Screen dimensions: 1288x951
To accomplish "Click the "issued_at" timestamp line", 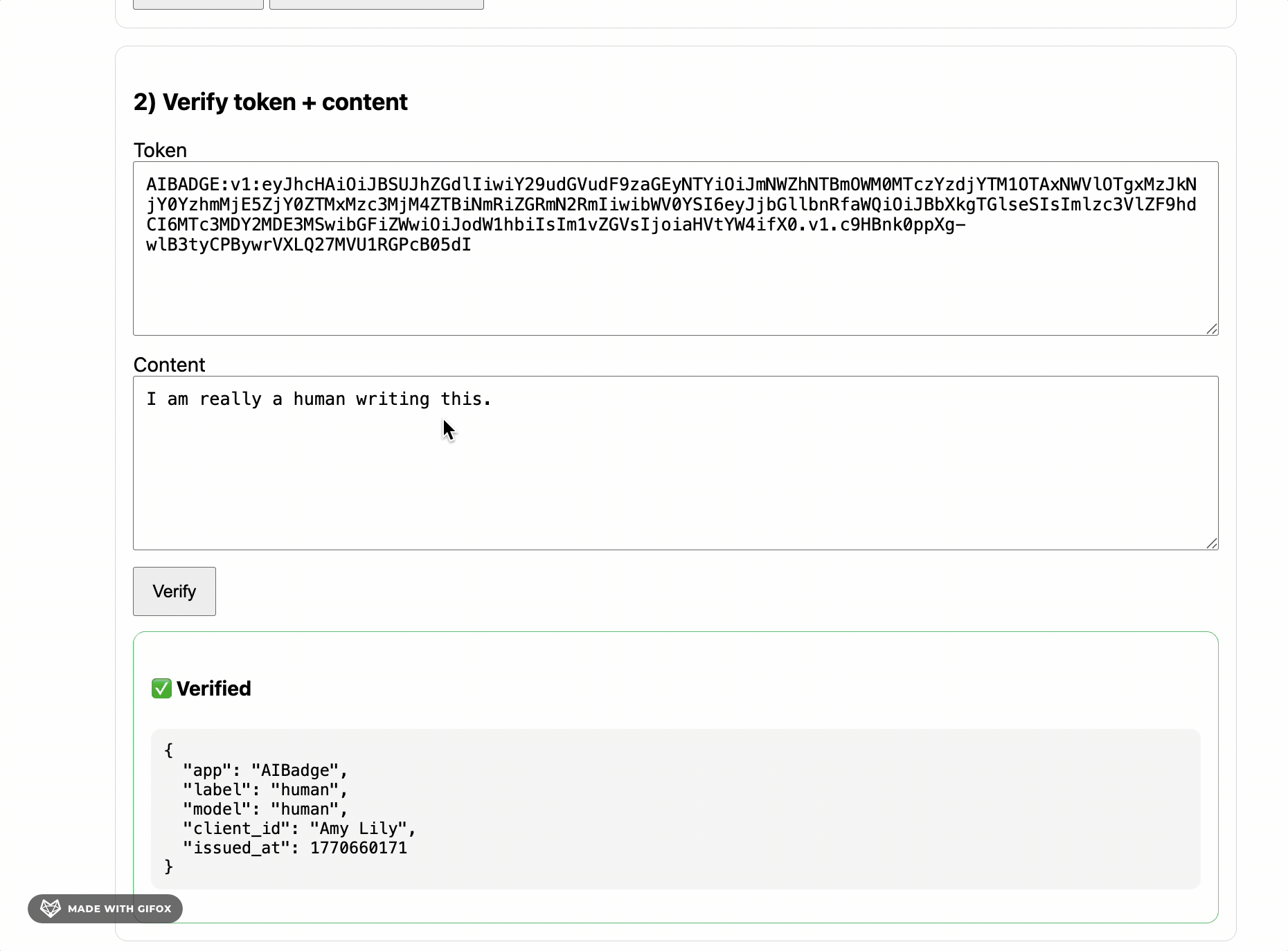I will click(x=295, y=848).
